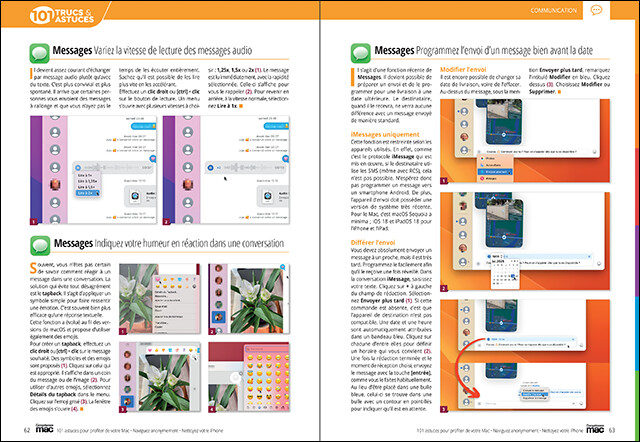Select highlighted date in calendar of scheduling screenshot 2

513,276
